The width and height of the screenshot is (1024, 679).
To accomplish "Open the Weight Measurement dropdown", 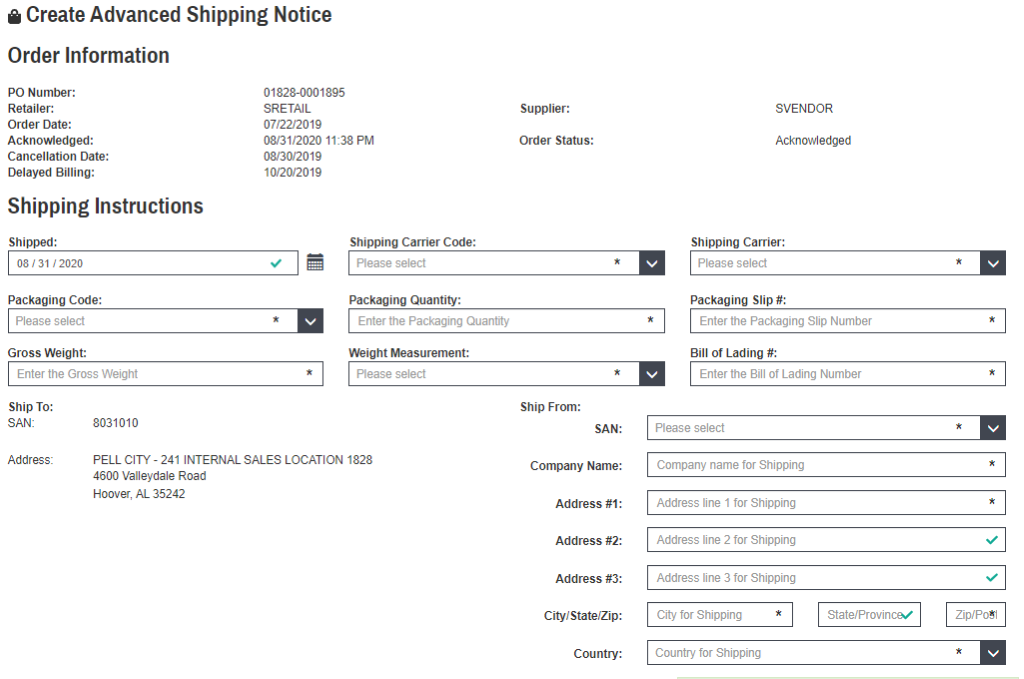I will click(x=652, y=374).
